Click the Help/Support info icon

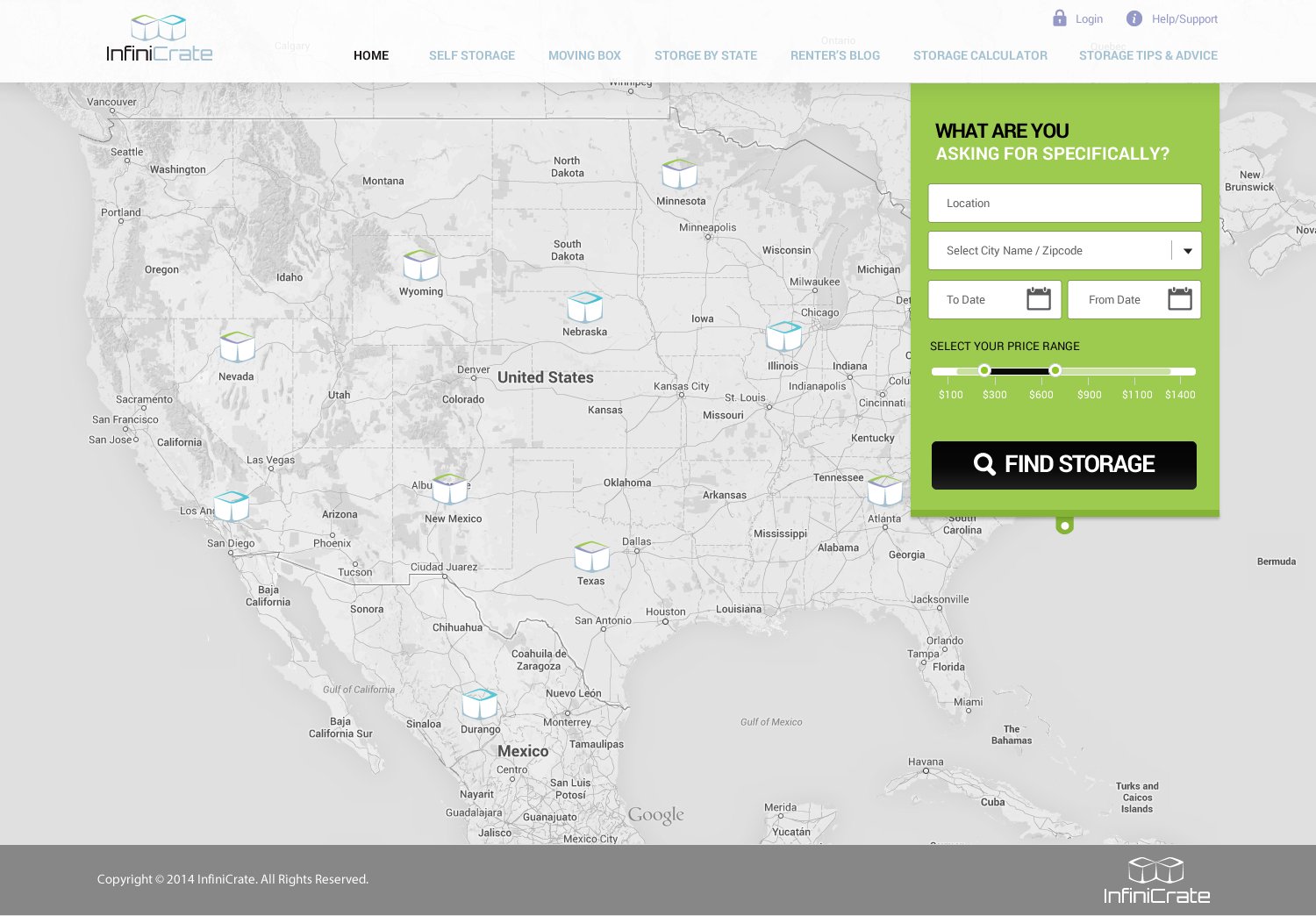tap(1134, 18)
